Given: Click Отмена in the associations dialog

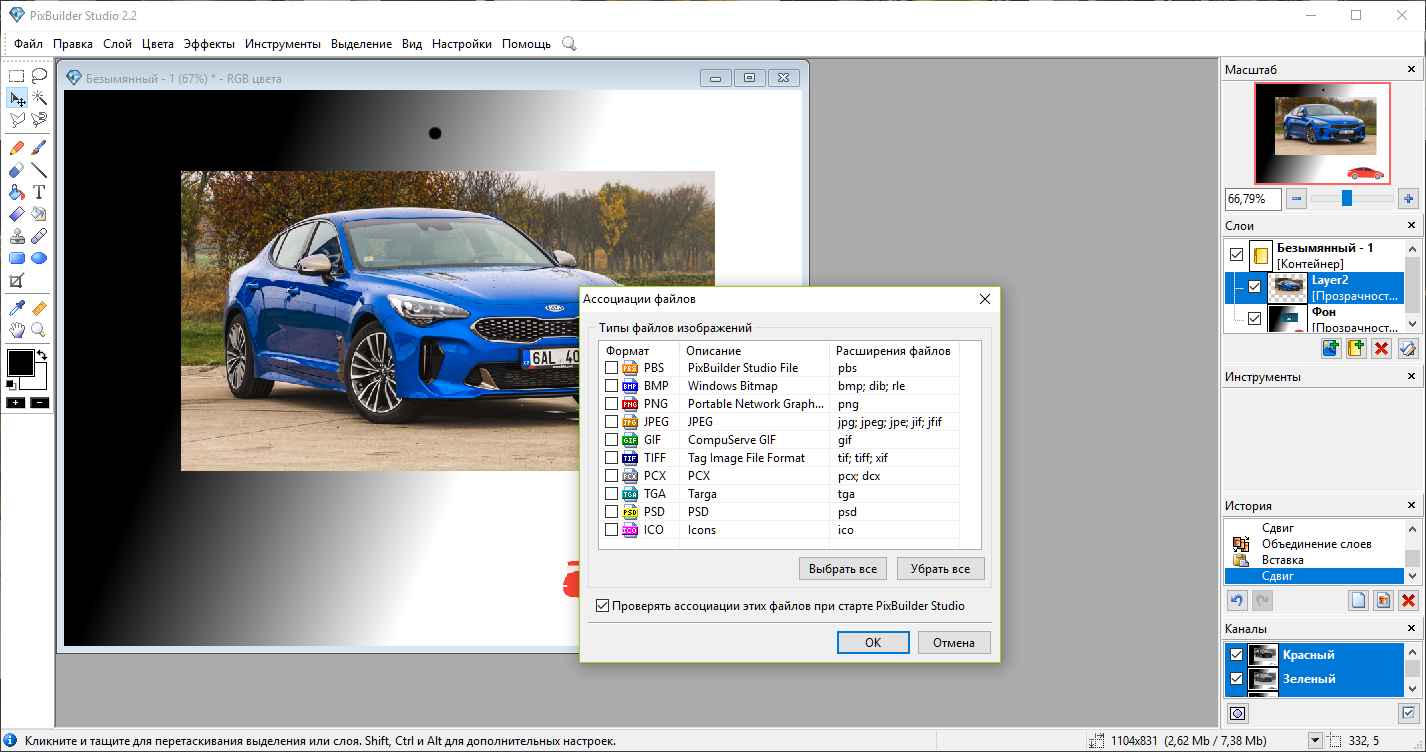Looking at the screenshot, I should click(x=953, y=642).
